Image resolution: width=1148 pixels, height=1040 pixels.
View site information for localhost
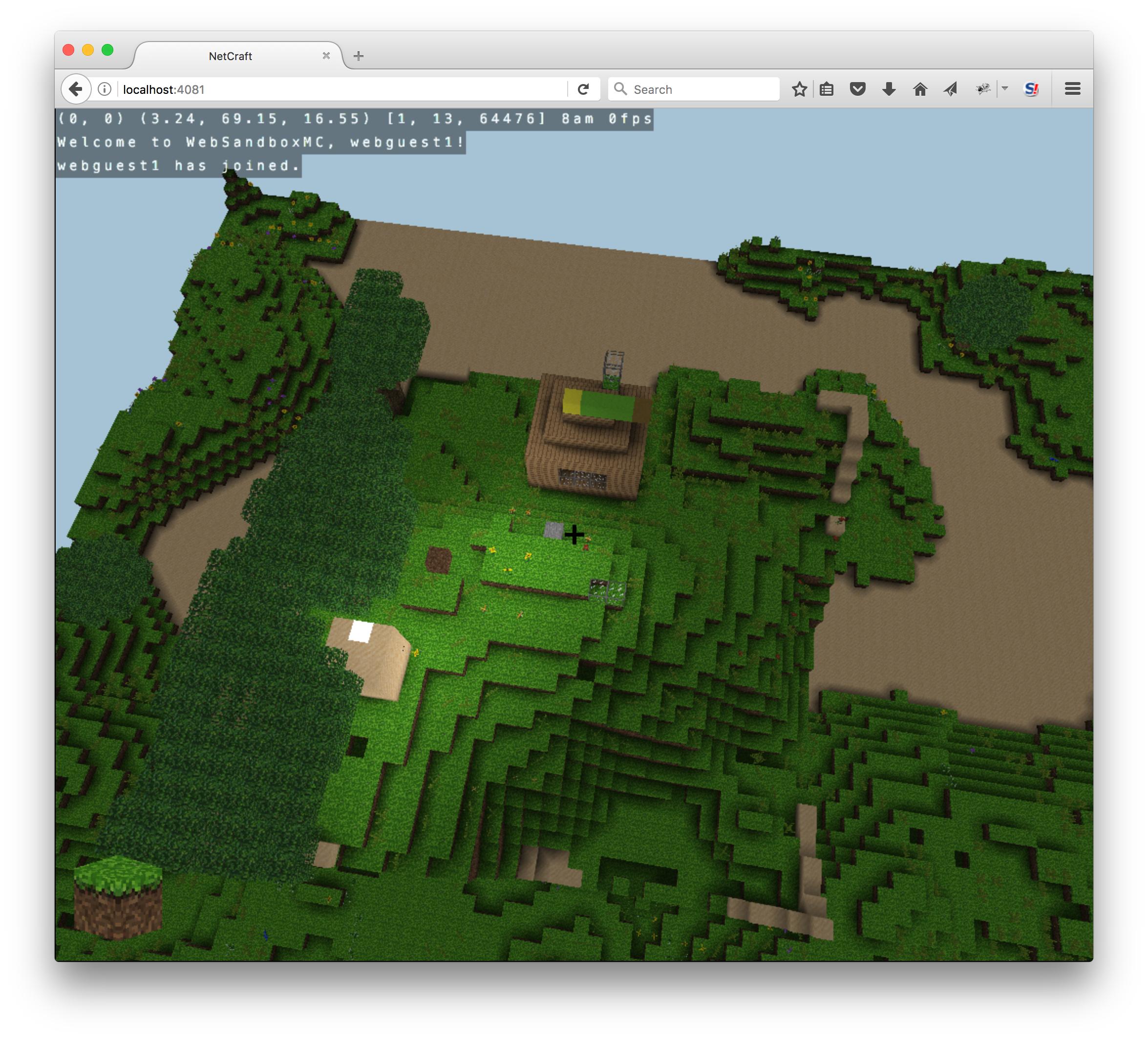104,89
